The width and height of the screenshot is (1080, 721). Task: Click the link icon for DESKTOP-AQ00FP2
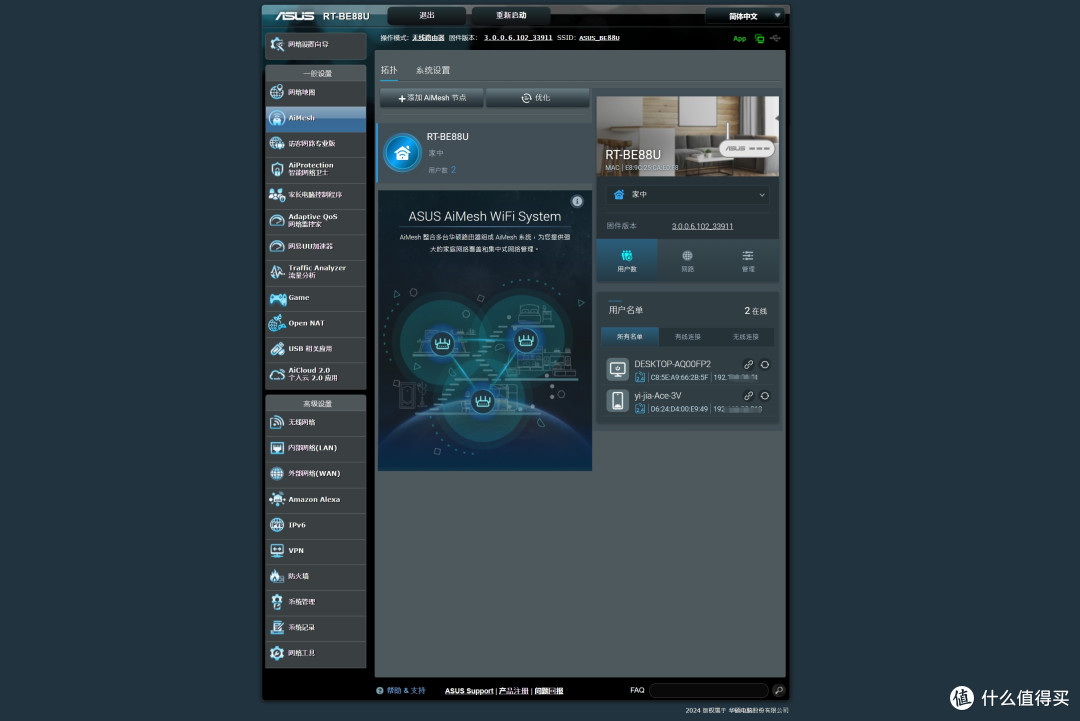coord(748,364)
